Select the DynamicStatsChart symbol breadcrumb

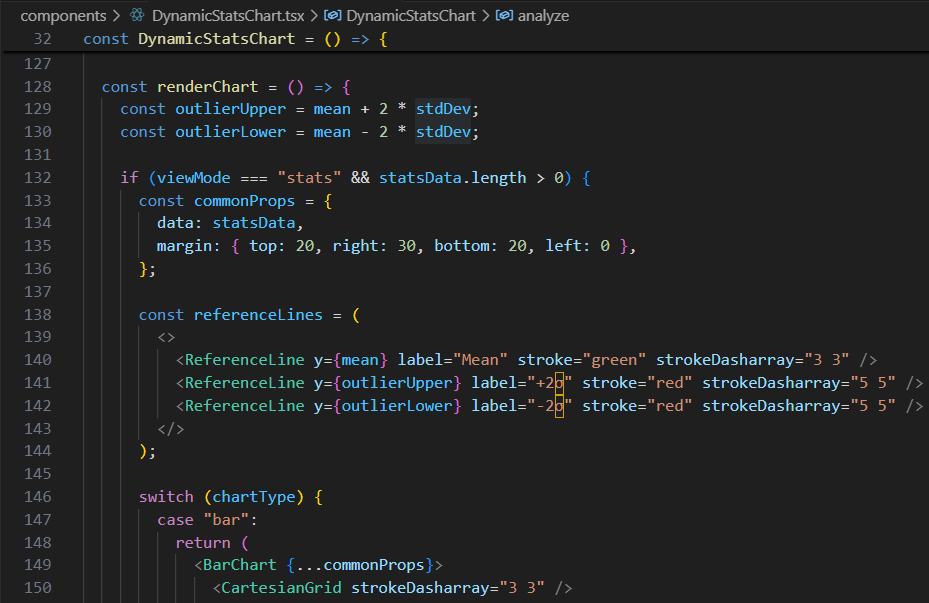click(x=411, y=16)
